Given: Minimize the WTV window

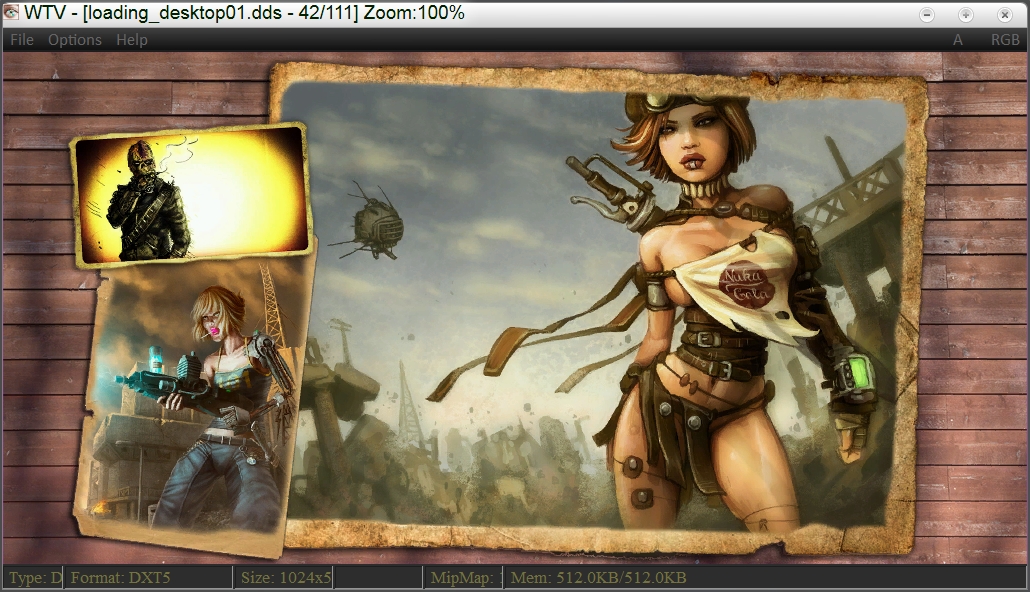Looking at the screenshot, I should [927, 14].
